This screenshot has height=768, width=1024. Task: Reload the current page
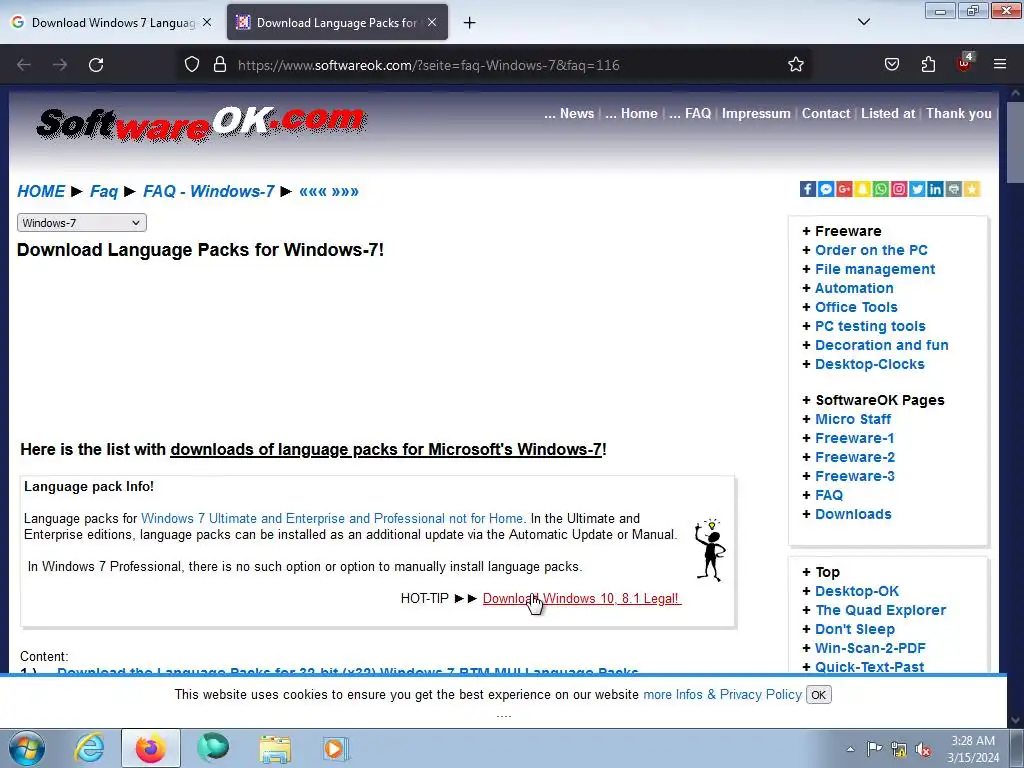click(96, 65)
